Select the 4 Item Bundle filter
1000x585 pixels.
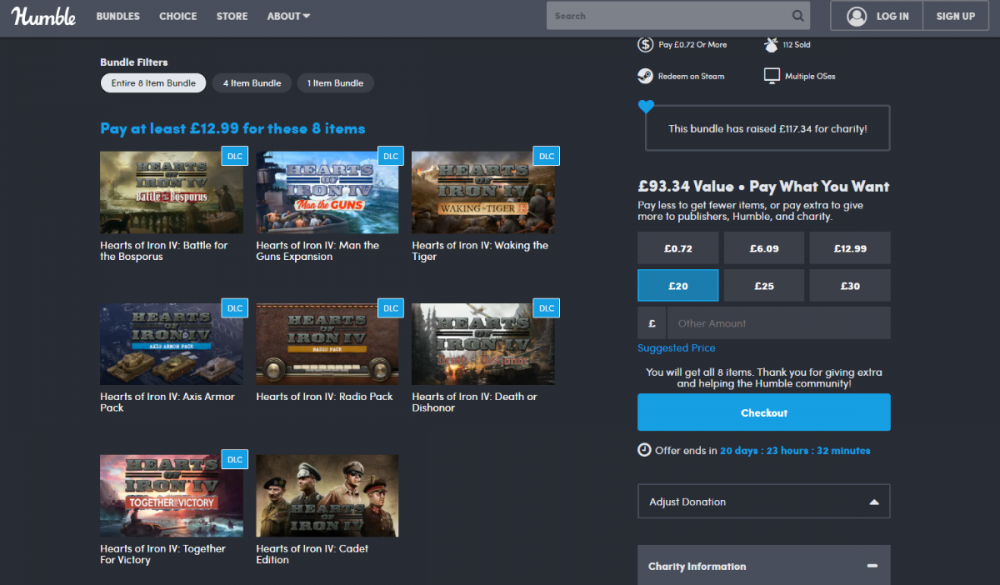pyautogui.click(x=252, y=83)
